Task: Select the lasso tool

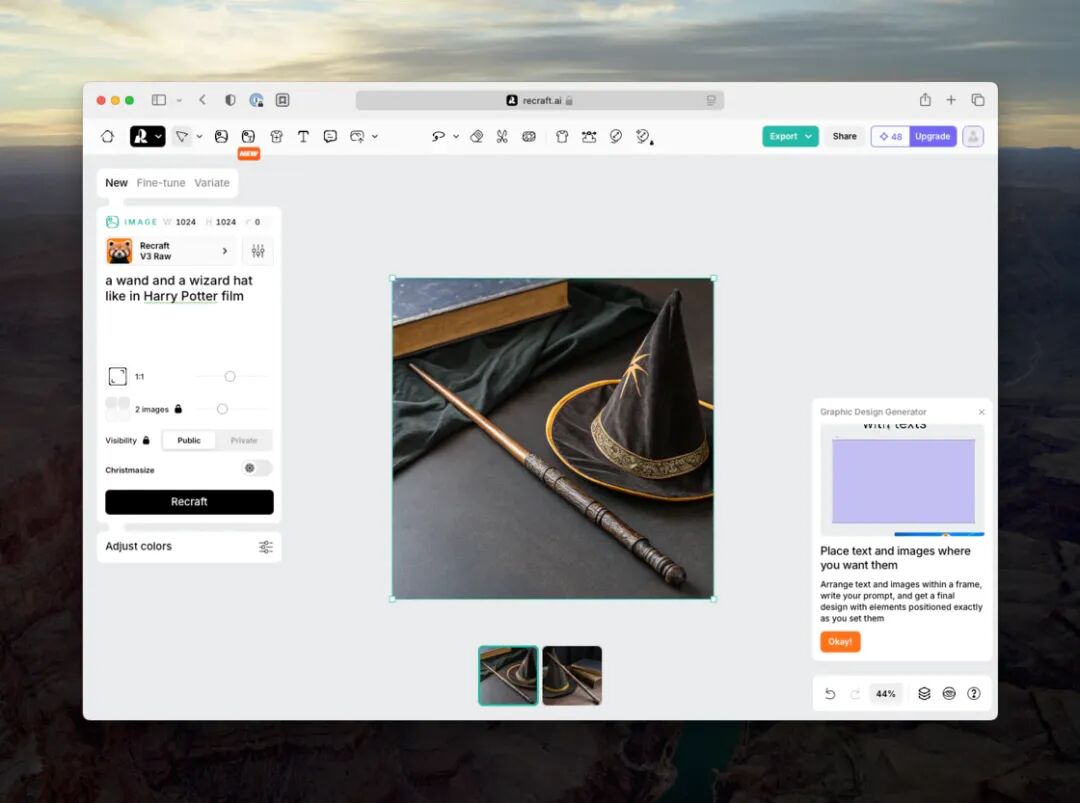Action: [x=438, y=136]
